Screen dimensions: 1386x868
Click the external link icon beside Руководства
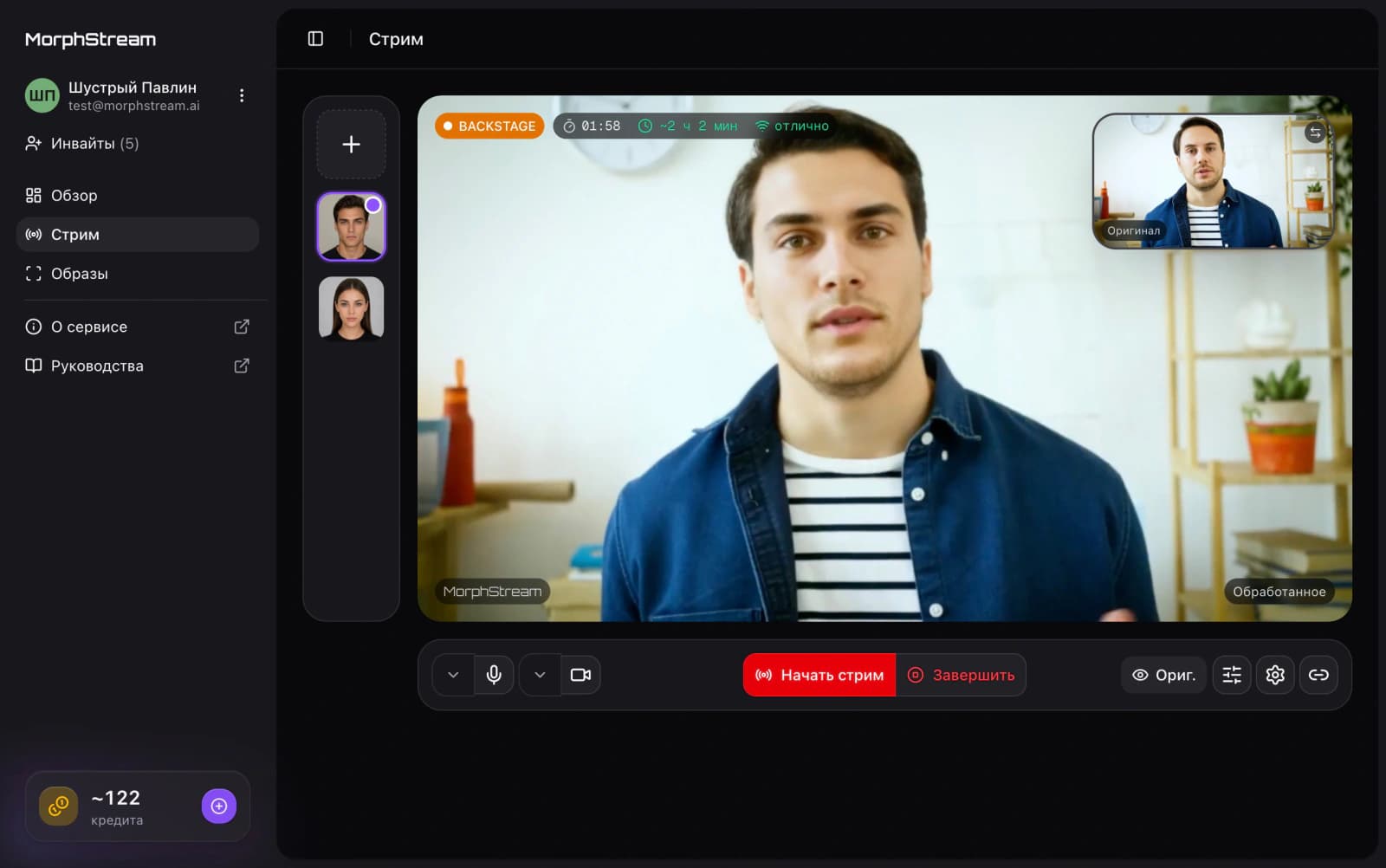[242, 366]
